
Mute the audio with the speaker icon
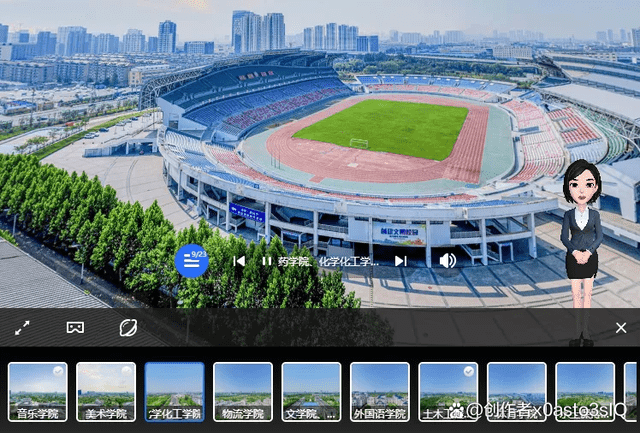[x=448, y=260]
